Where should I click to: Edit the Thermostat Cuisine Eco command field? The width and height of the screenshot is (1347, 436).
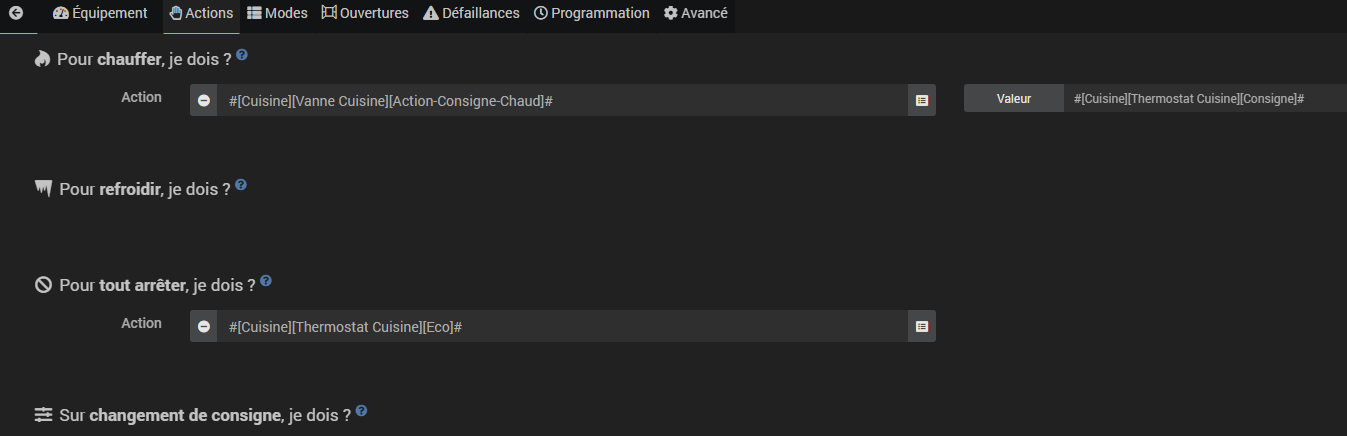(562, 326)
